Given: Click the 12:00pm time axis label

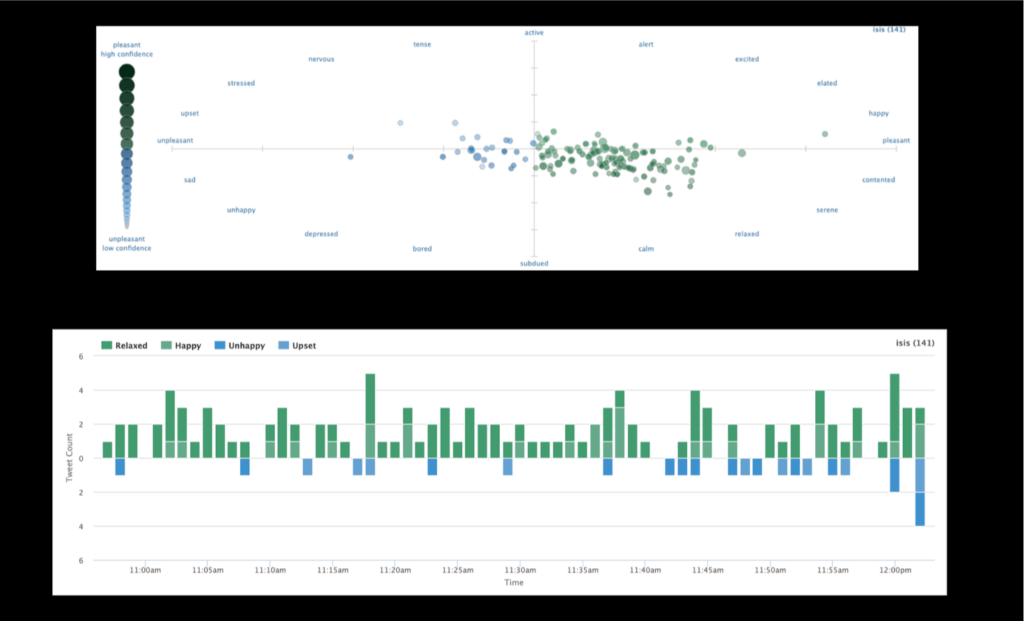Looking at the screenshot, I should [x=895, y=570].
